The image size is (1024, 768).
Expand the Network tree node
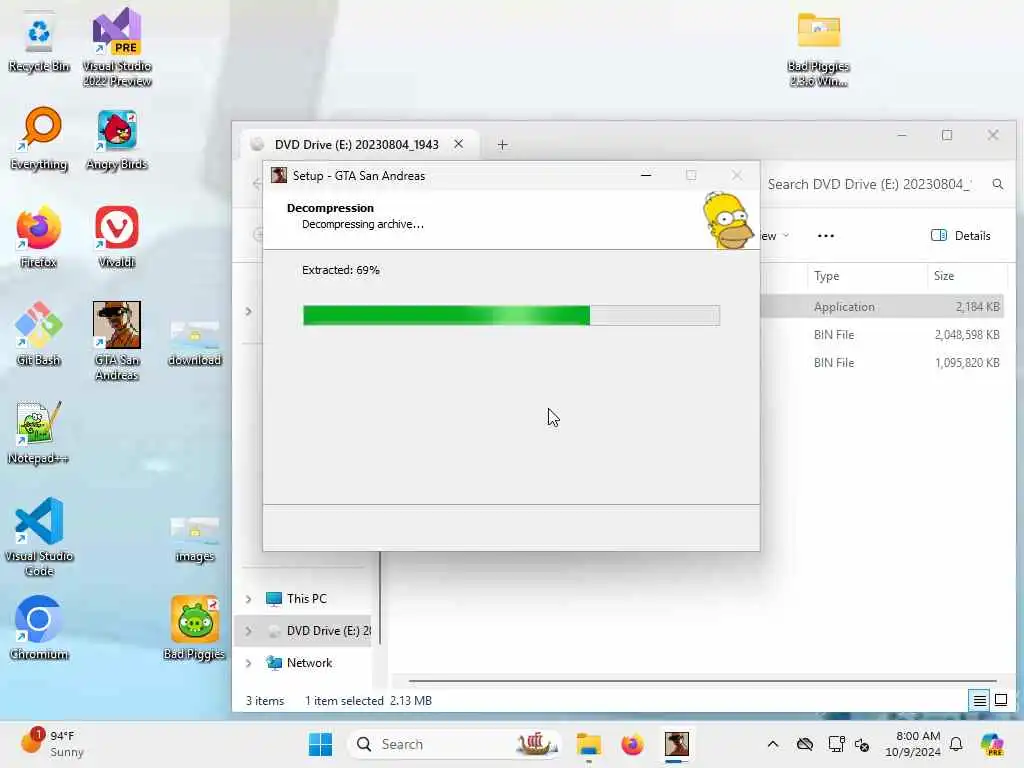tap(249, 663)
